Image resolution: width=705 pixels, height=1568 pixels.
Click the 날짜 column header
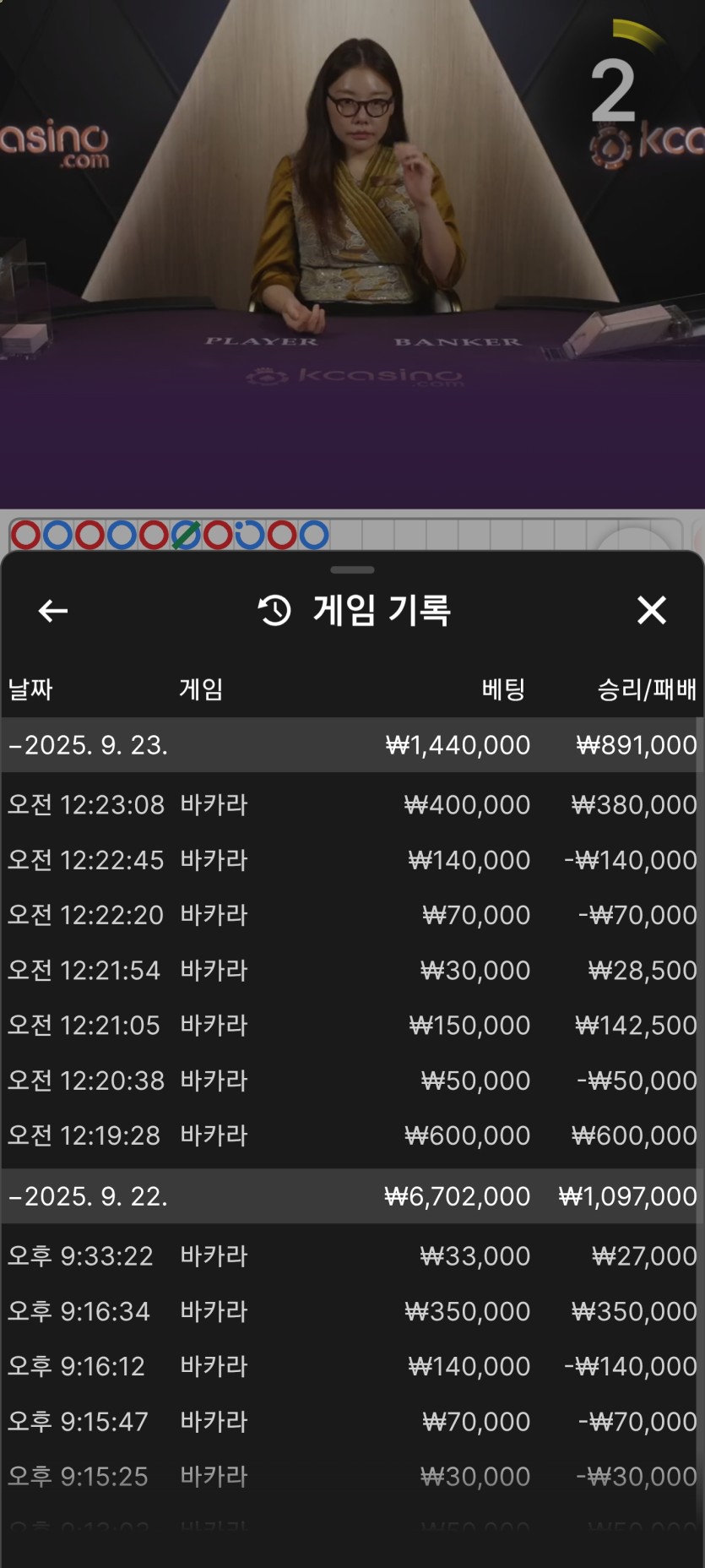click(x=30, y=689)
